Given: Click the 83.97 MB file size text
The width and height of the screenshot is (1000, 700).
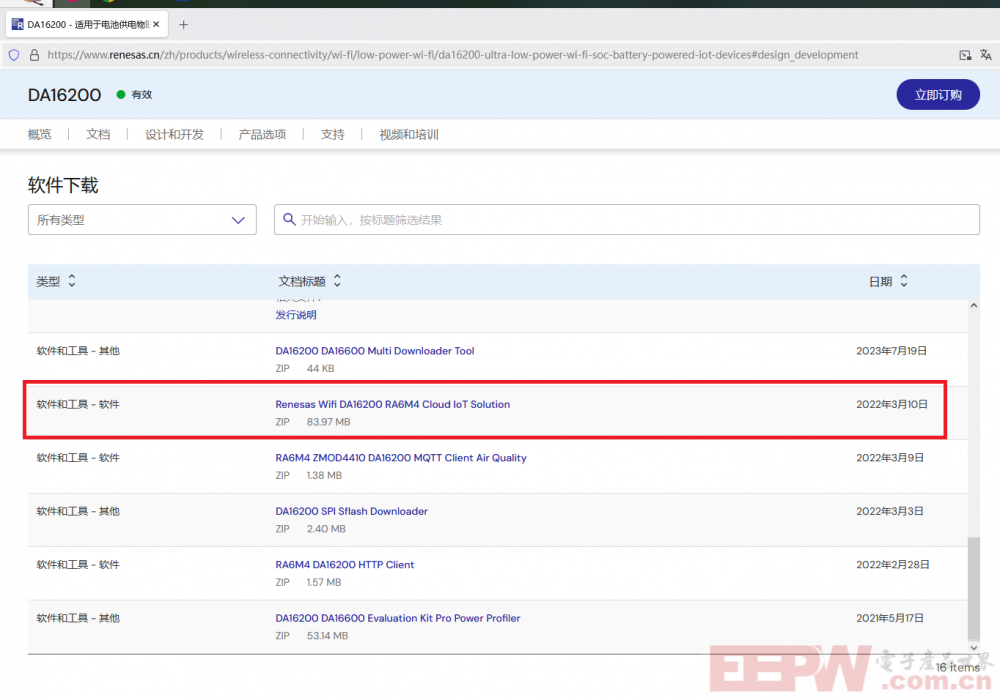Looking at the screenshot, I should tap(328, 422).
